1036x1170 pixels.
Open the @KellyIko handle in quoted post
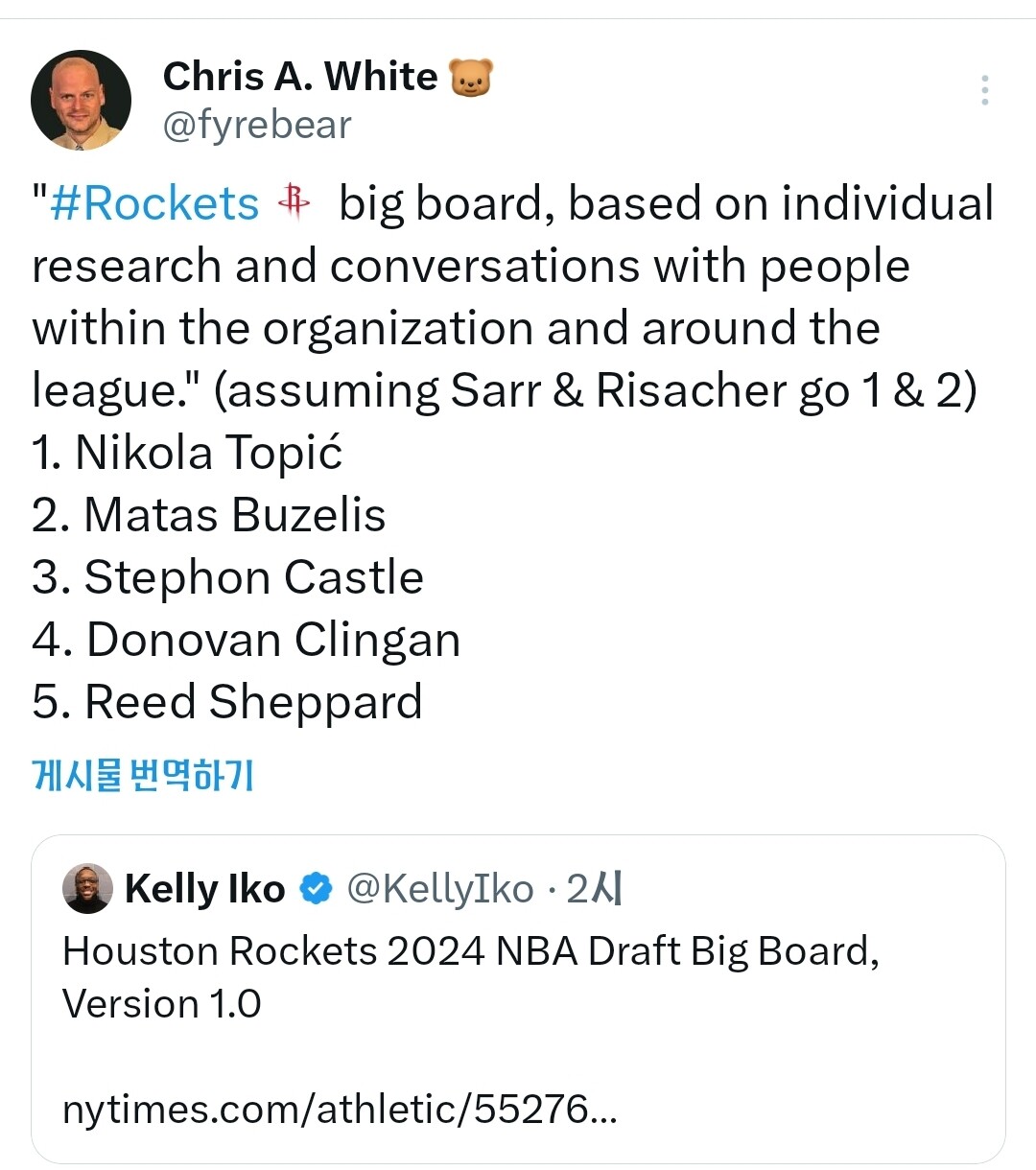coord(439,889)
